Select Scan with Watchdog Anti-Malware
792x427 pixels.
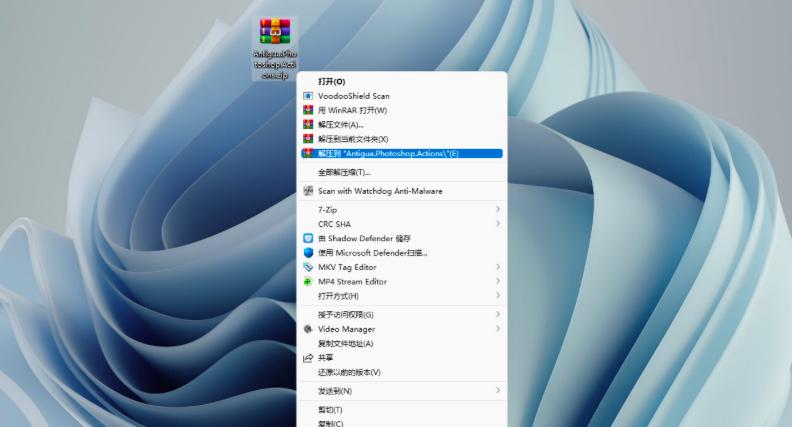[402, 191]
